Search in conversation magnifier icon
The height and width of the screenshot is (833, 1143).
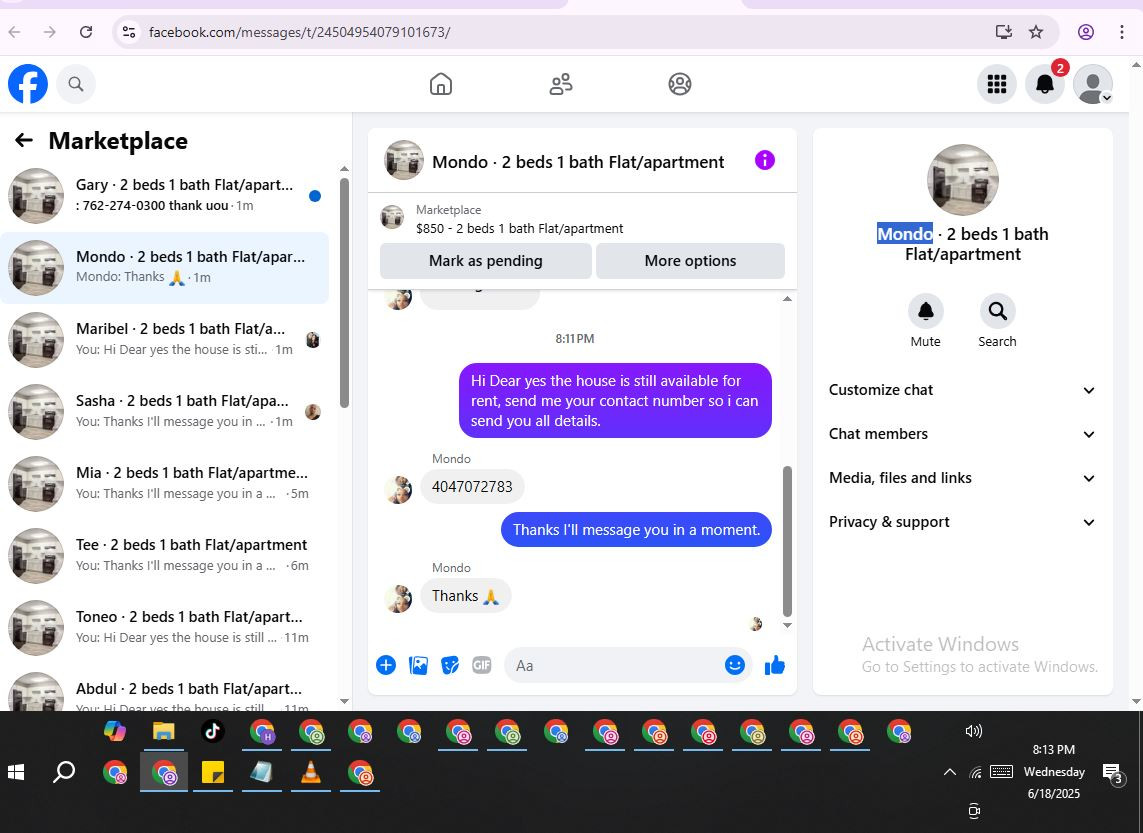997,311
